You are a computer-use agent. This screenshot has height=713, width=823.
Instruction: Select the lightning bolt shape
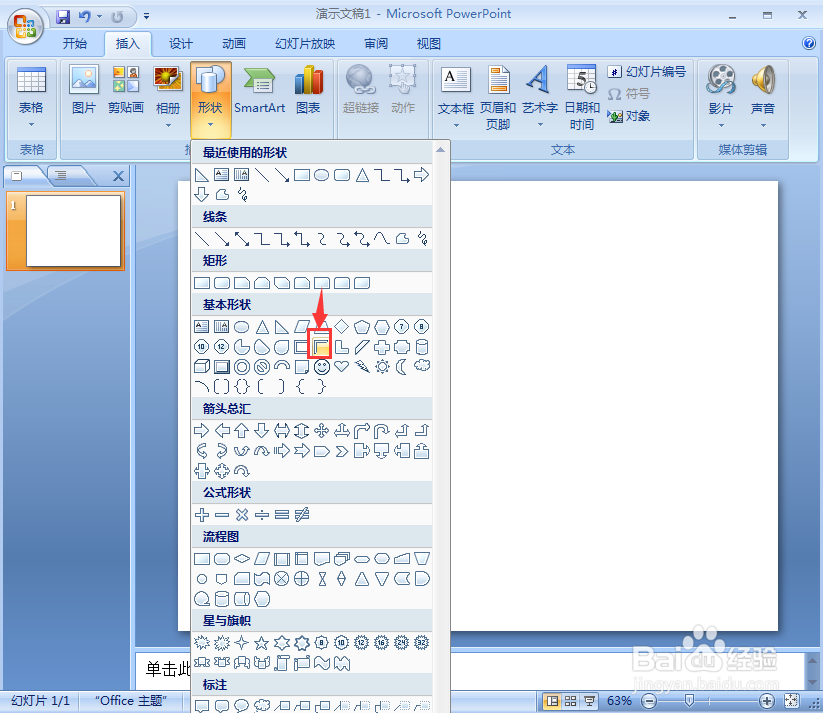click(x=362, y=366)
